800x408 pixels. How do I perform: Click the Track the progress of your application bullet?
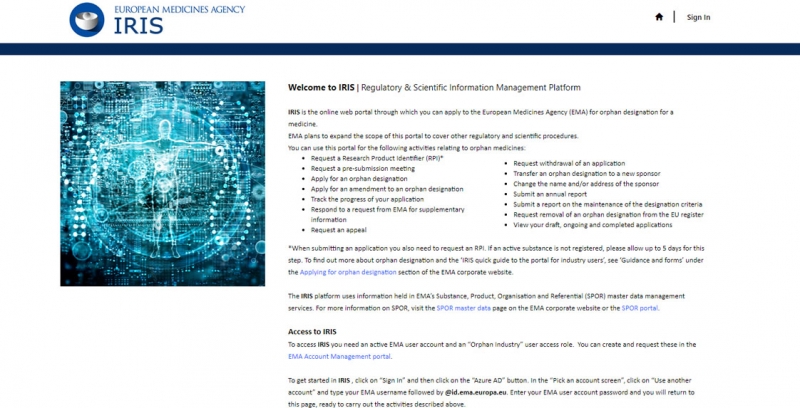click(365, 199)
